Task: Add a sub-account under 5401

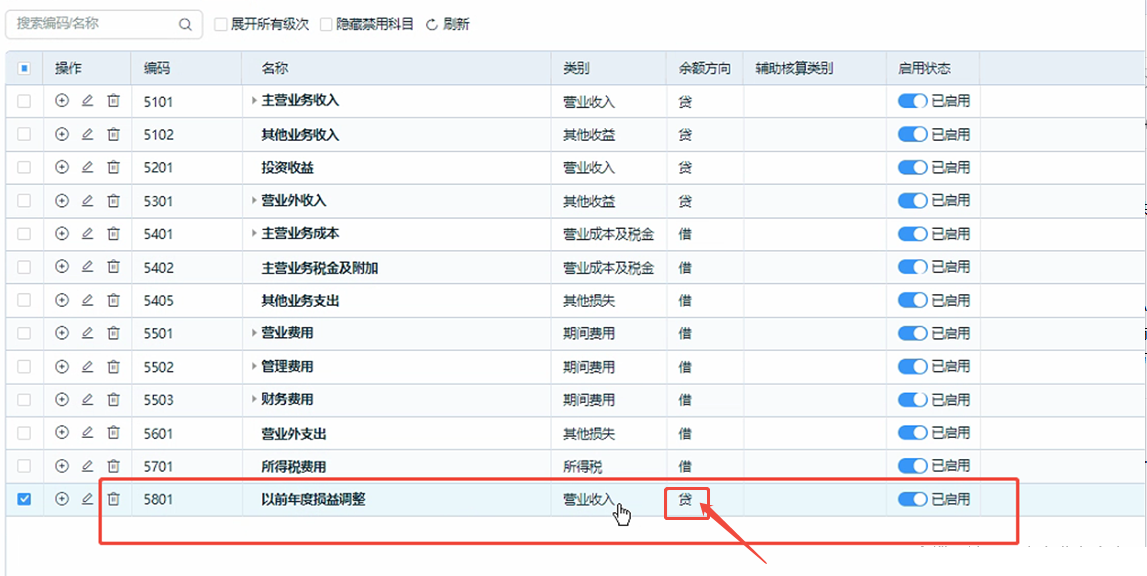Action: point(62,234)
